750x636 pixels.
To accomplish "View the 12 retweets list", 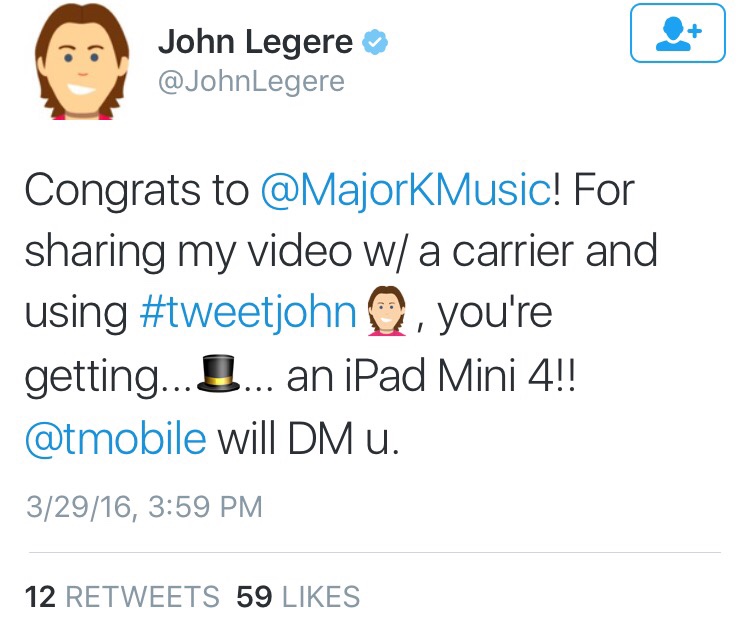I will [x=122, y=596].
